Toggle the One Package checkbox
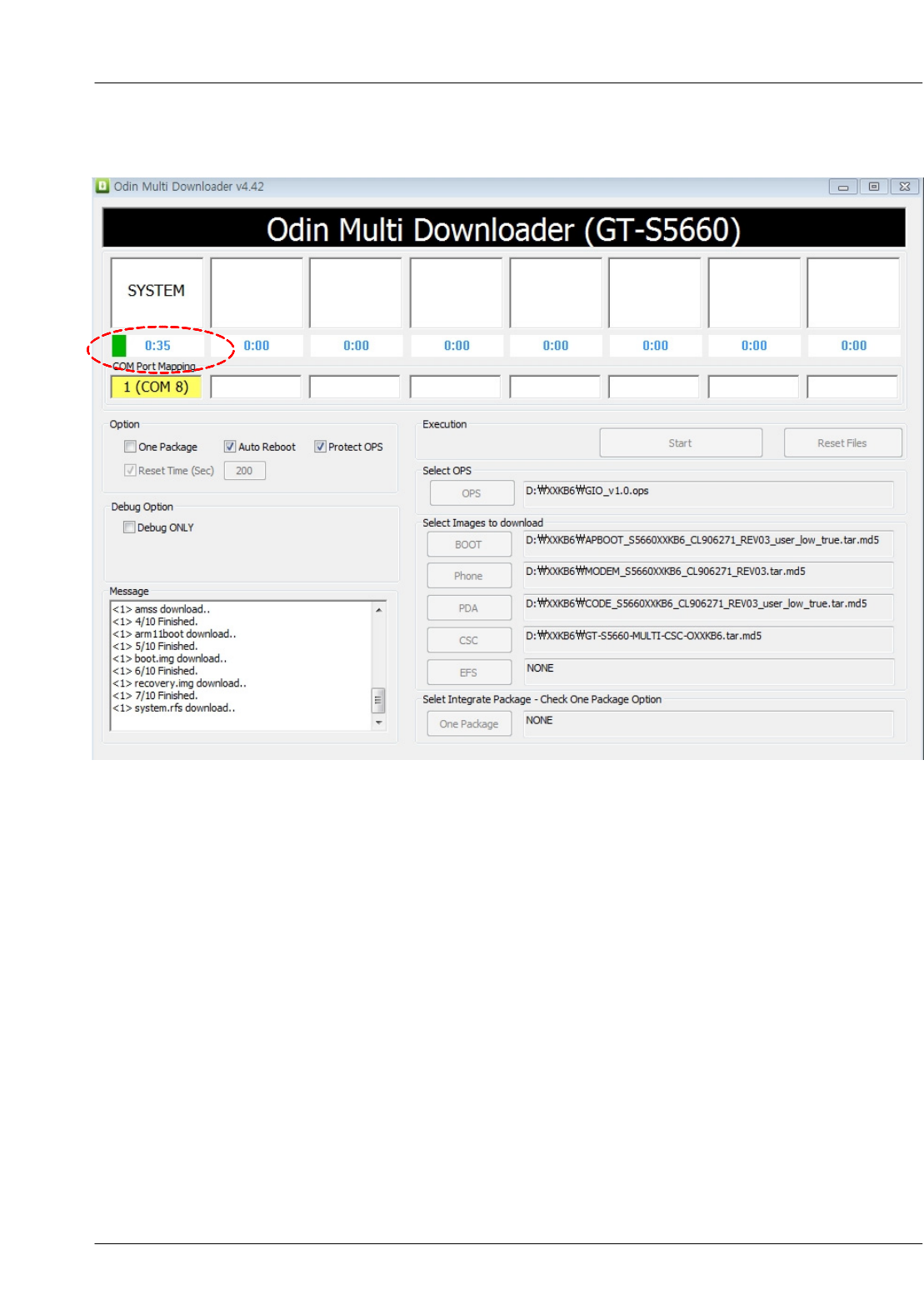 point(130,447)
